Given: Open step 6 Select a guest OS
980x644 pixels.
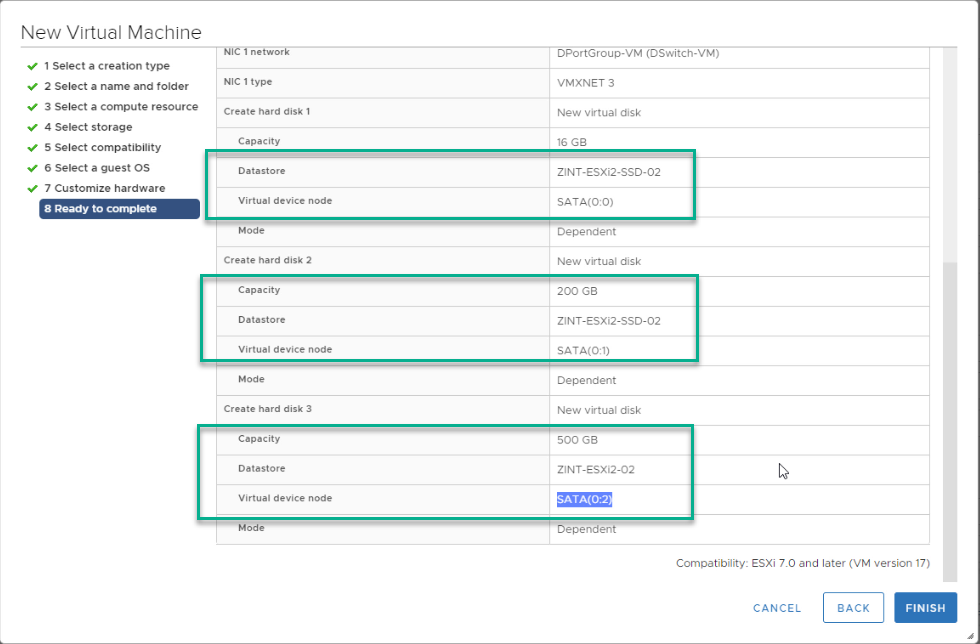Looking at the screenshot, I should pos(97,168).
